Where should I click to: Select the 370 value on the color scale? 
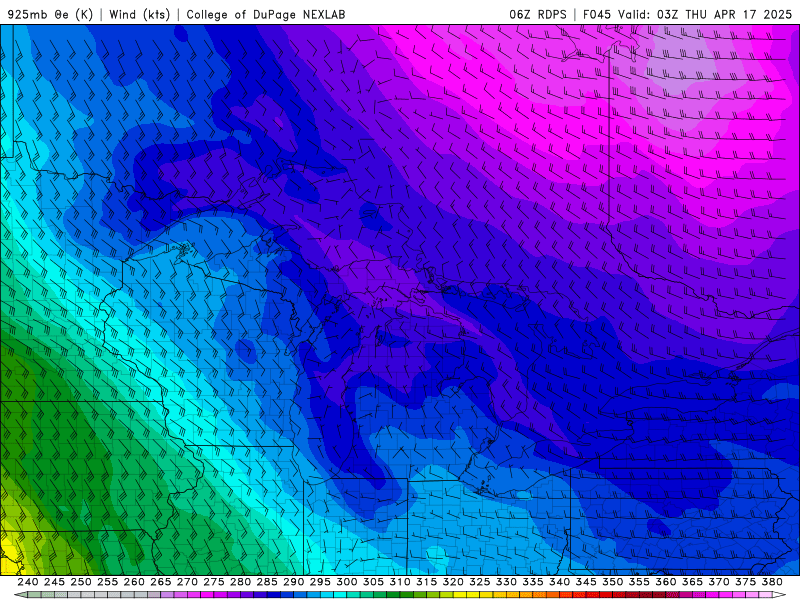[719, 582]
